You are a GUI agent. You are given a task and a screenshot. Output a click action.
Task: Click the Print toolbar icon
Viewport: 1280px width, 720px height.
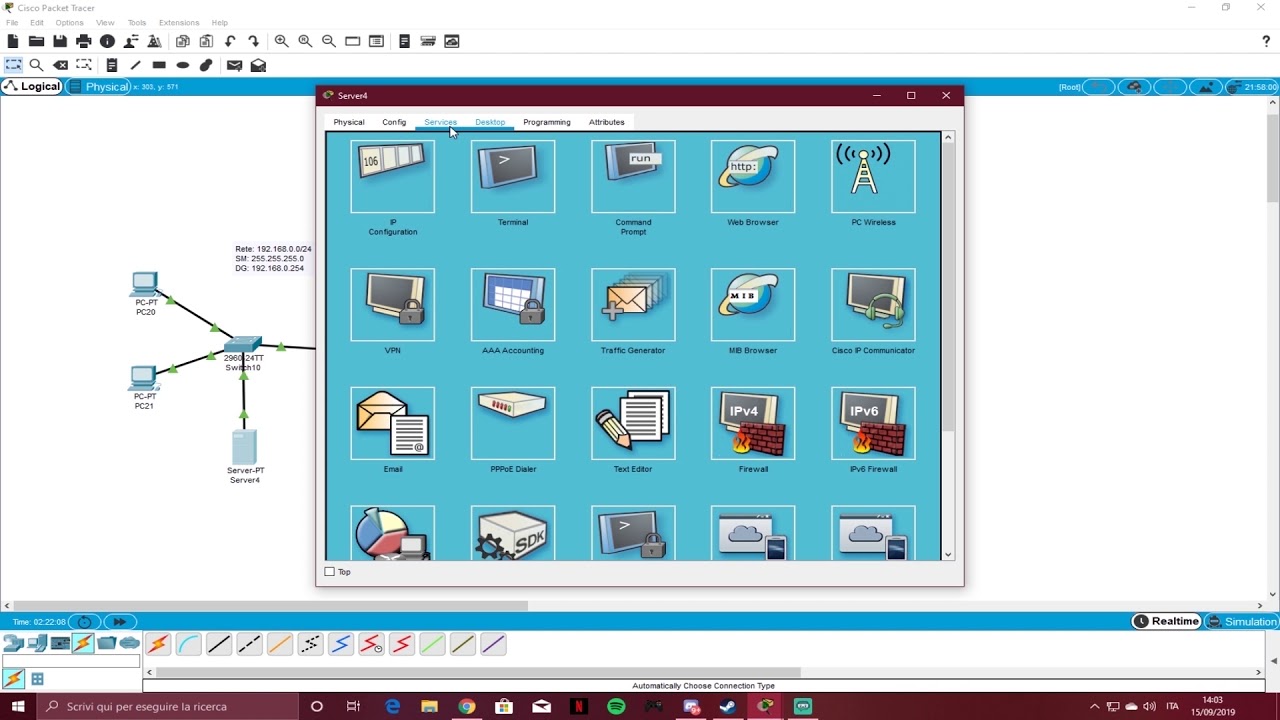coord(84,41)
